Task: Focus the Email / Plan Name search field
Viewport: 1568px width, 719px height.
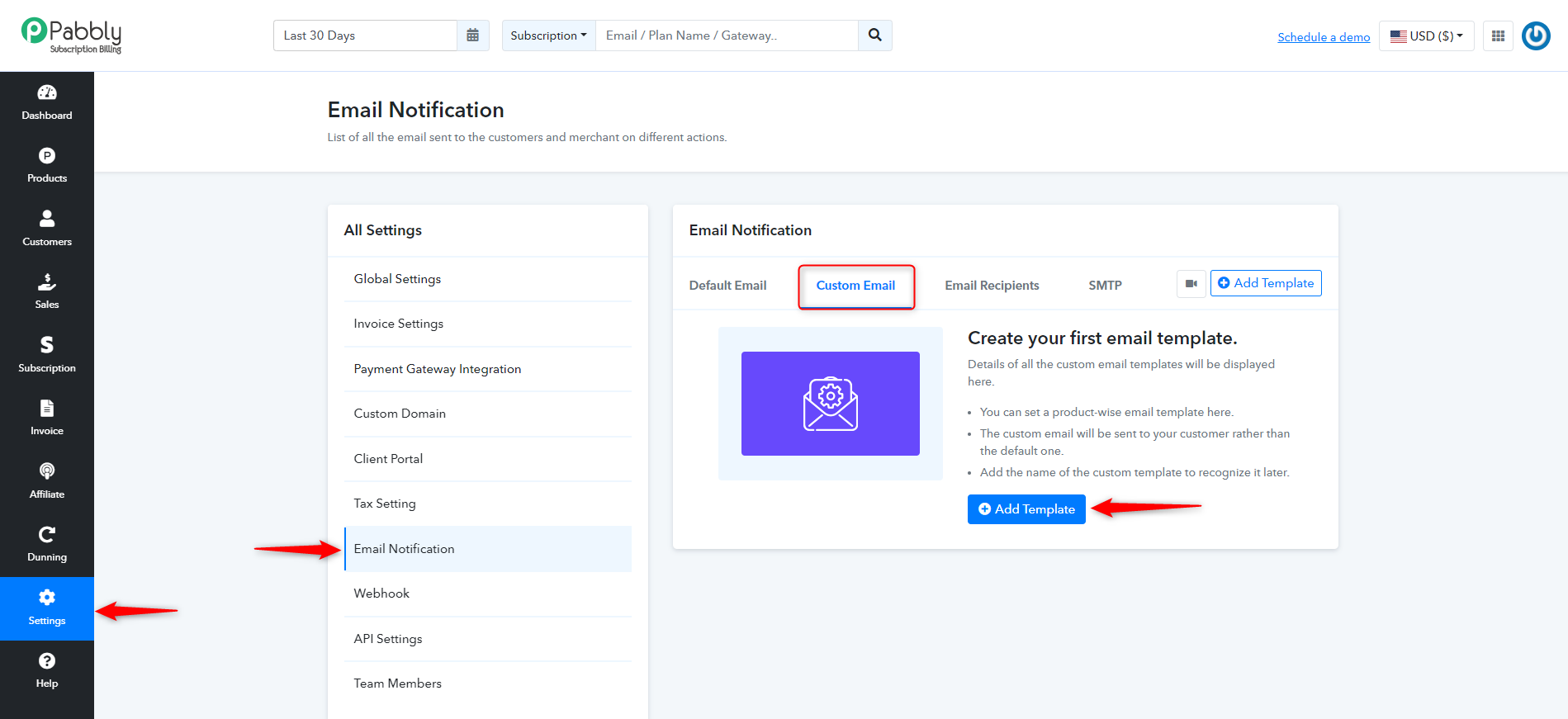Action: tap(727, 35)
